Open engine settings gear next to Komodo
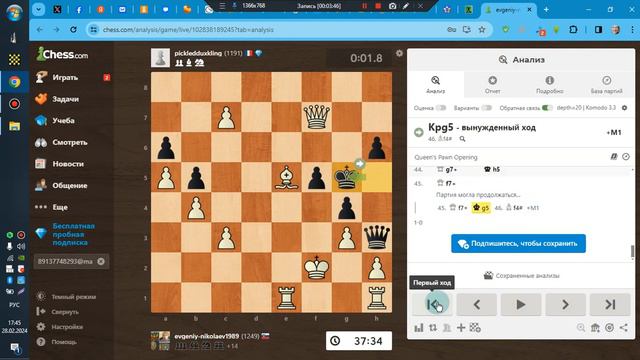The height and width of the screenshot is (360, 640). 624,108
